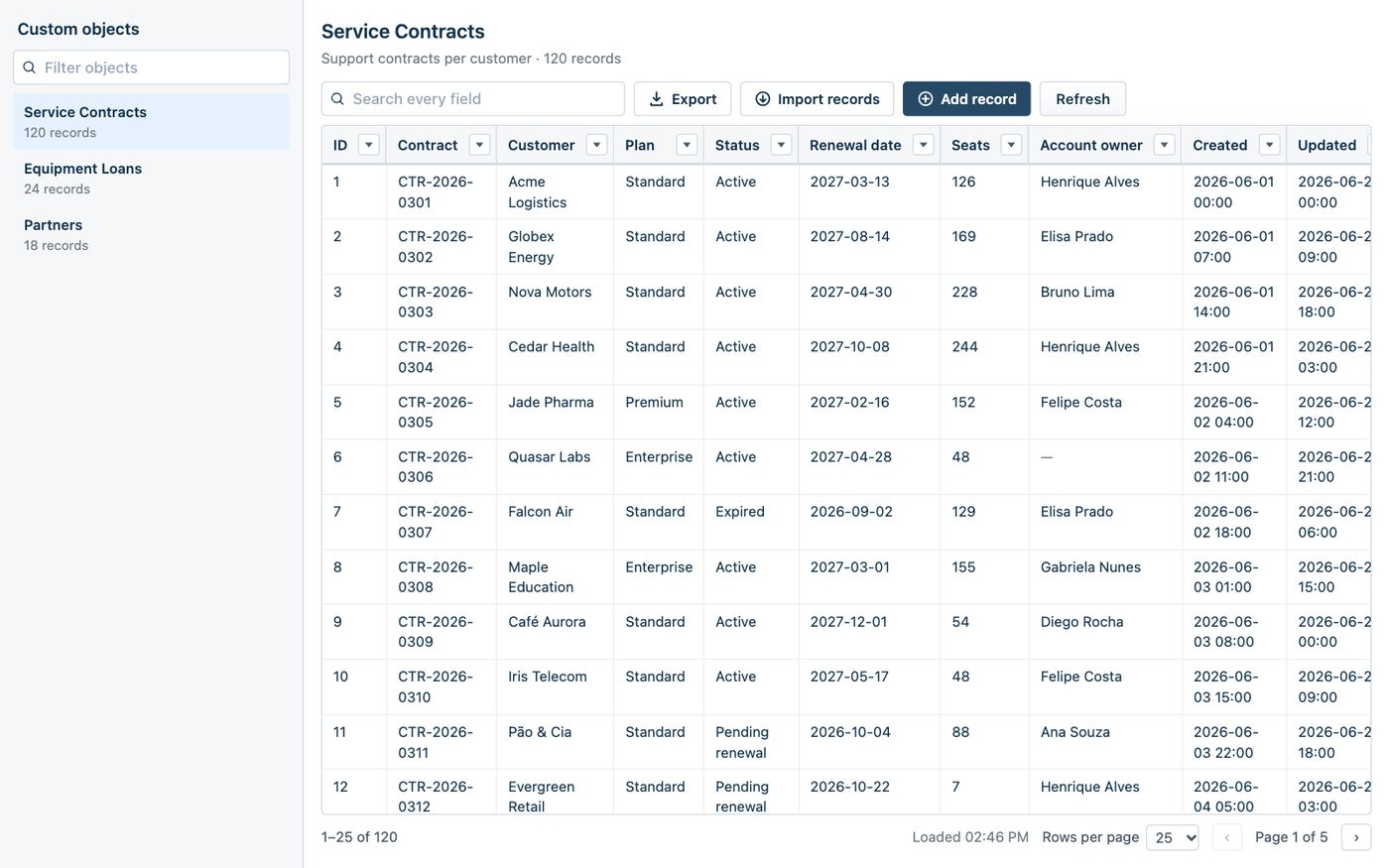Screen dimensions: 1389x868
Task: Open the ID column filter dropdown
Action: (x=369, y=145)
